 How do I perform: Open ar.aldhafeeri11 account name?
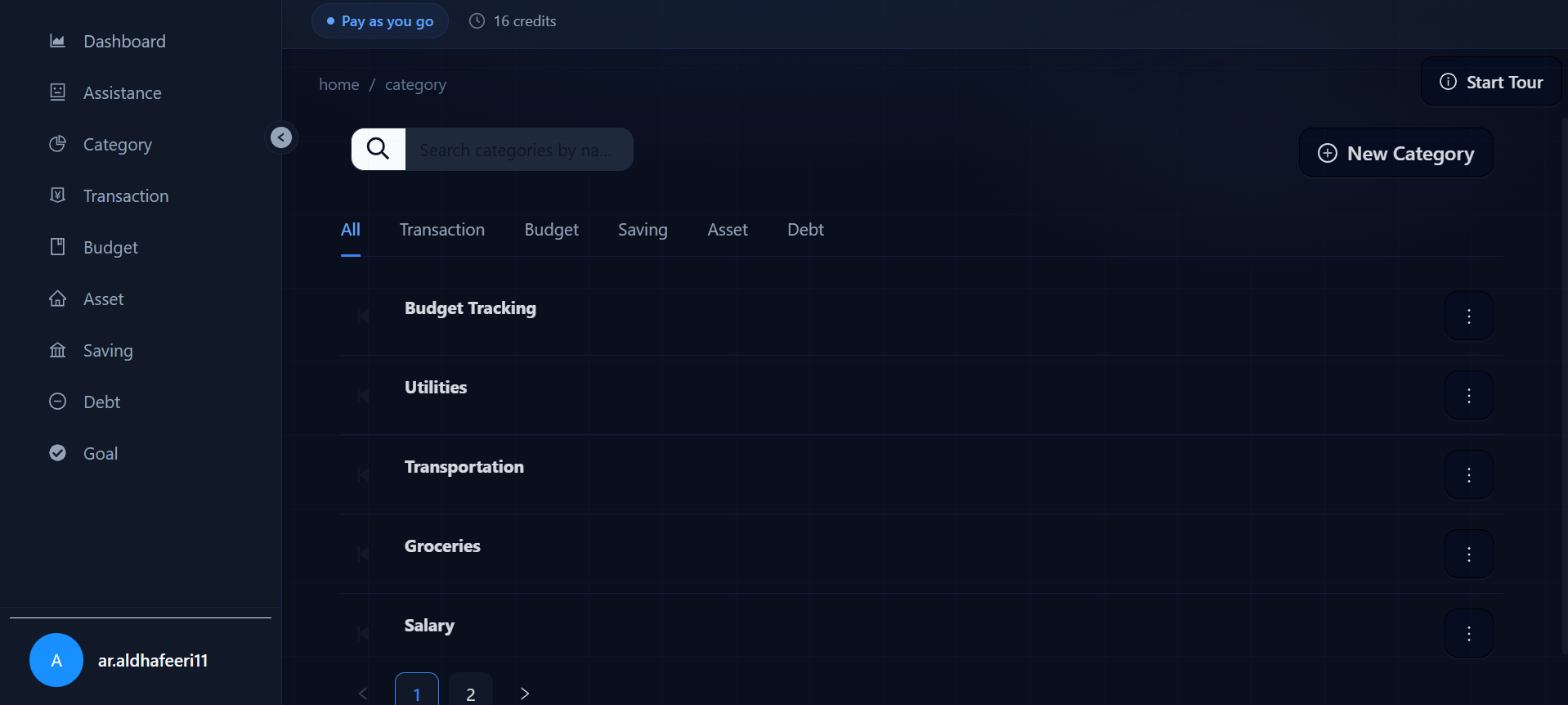click(x=153, y=661)
